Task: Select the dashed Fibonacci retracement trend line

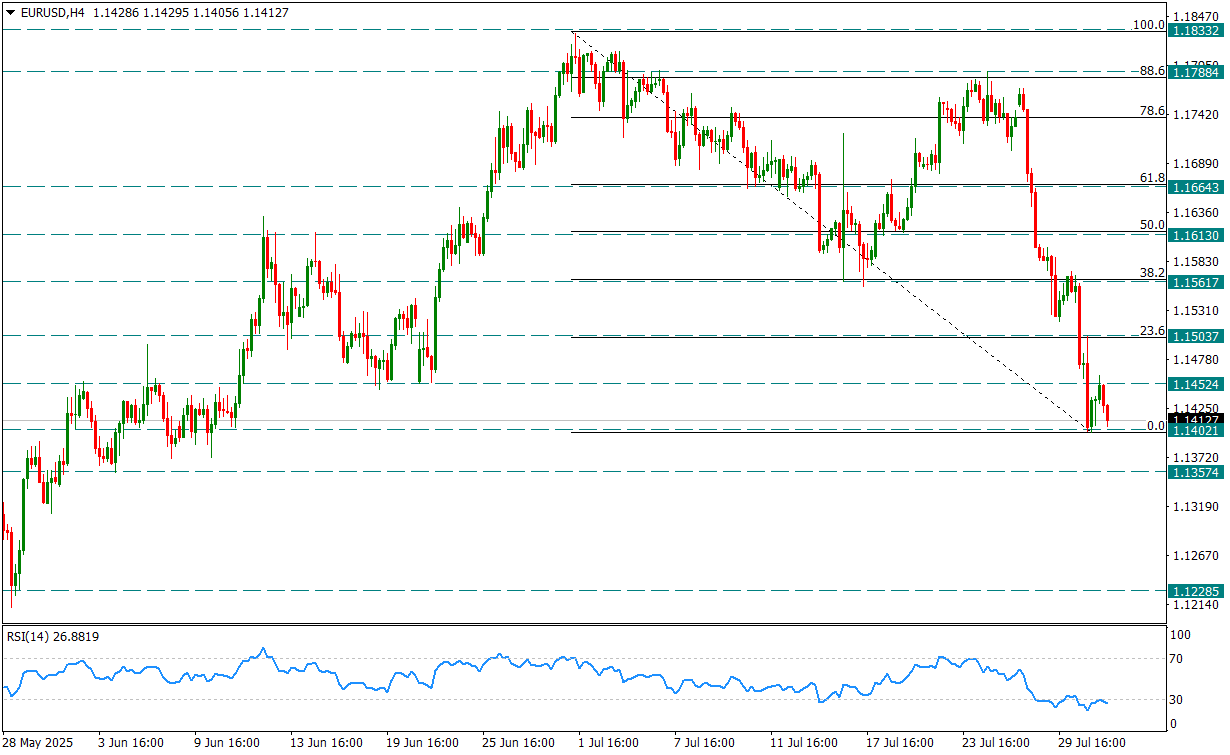Action: pos(830,232)
